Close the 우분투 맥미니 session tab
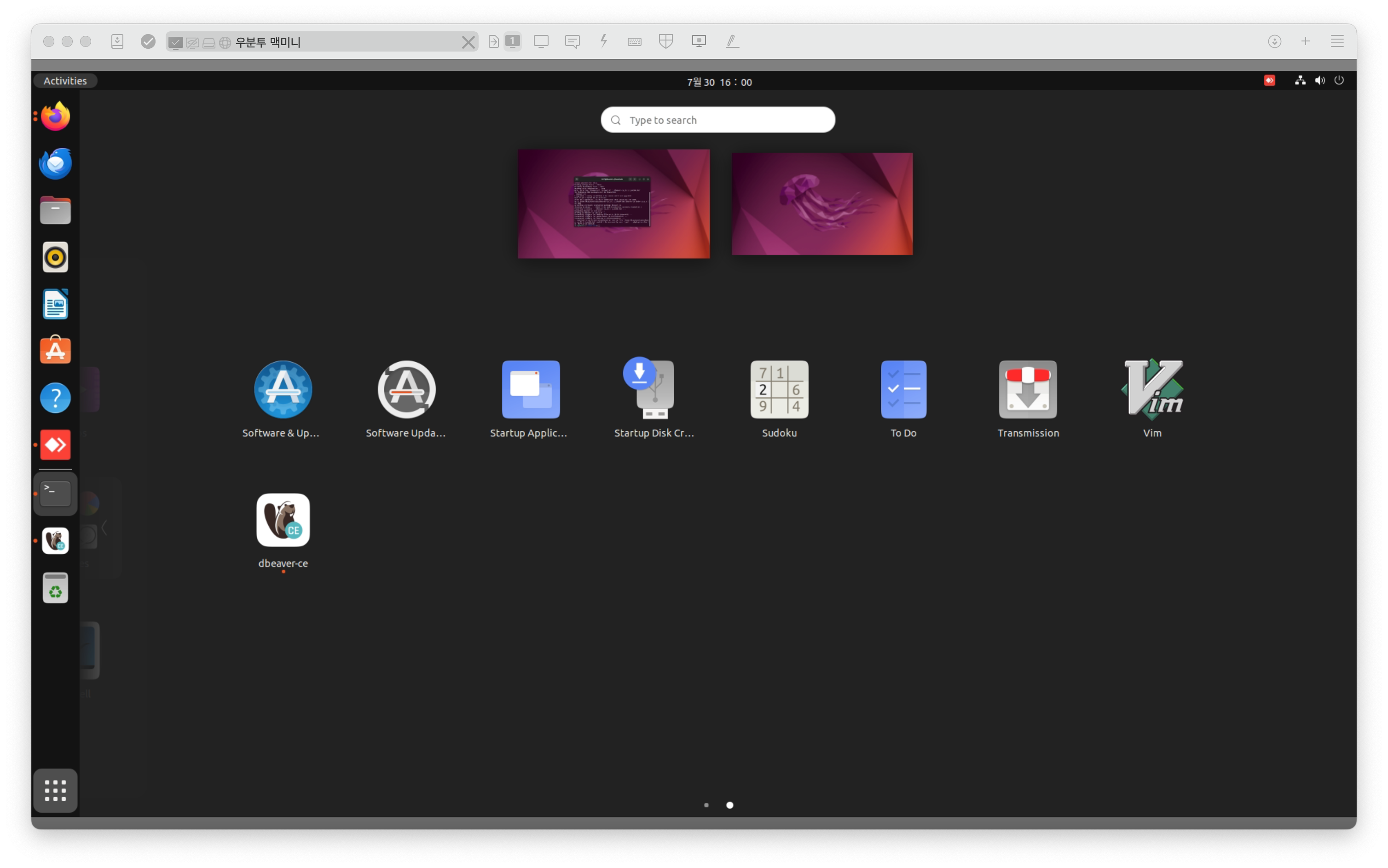 (468, 42)
